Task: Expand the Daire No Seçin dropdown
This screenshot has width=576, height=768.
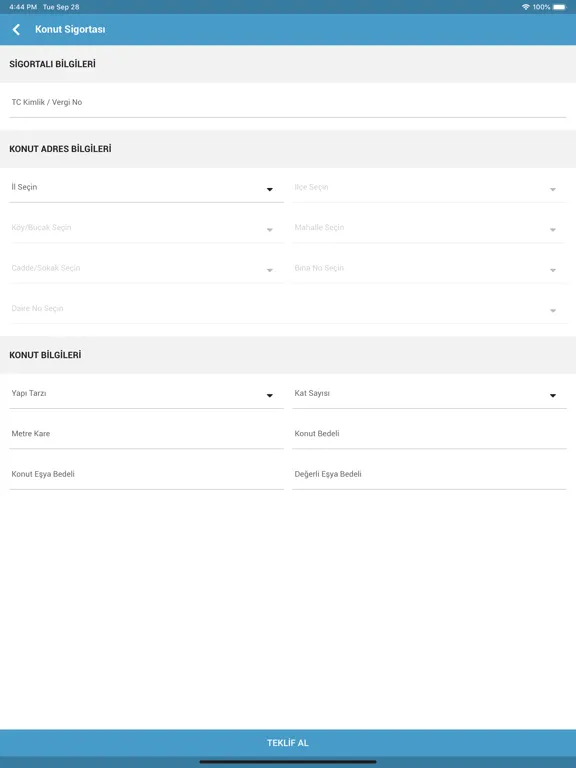Action: tap(288, 309)
